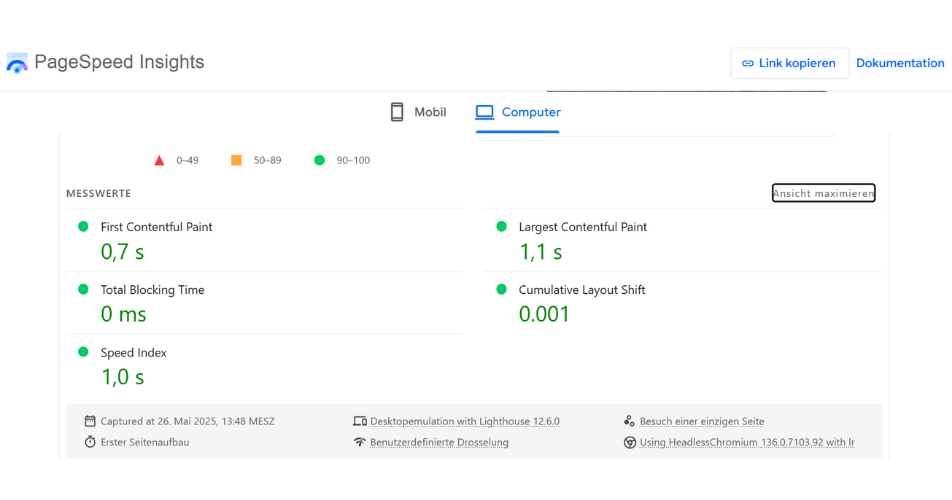The height and width of the screenshot is (500, 952).
Task: Click the 0 ms value
Action: [123, 314]
